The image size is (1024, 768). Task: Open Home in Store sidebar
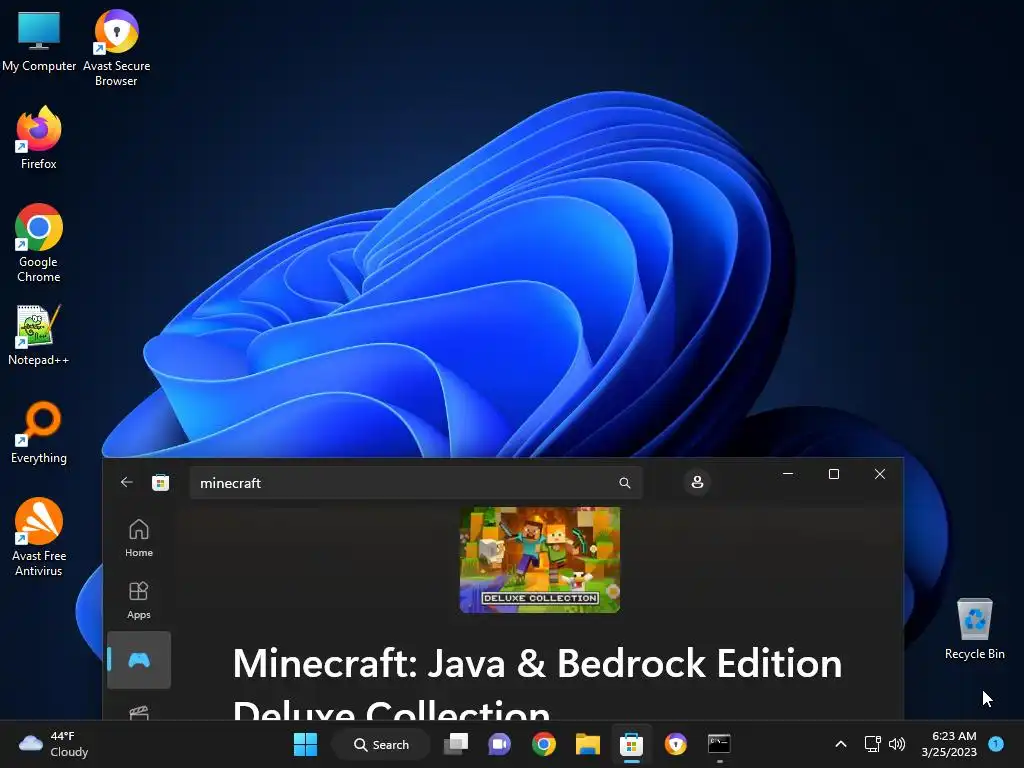tap(139, 538)
